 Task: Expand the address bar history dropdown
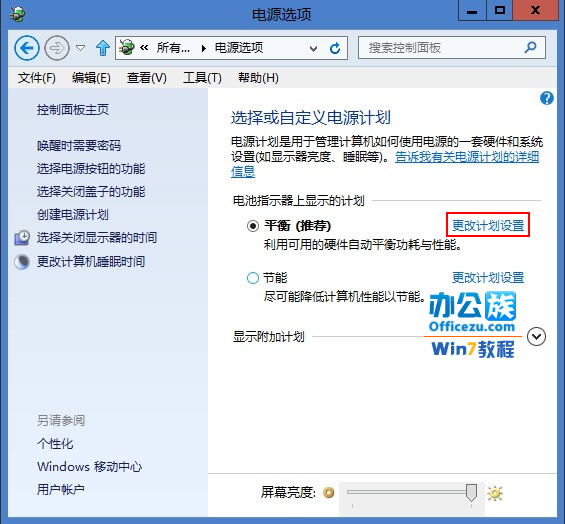[313, 49]
